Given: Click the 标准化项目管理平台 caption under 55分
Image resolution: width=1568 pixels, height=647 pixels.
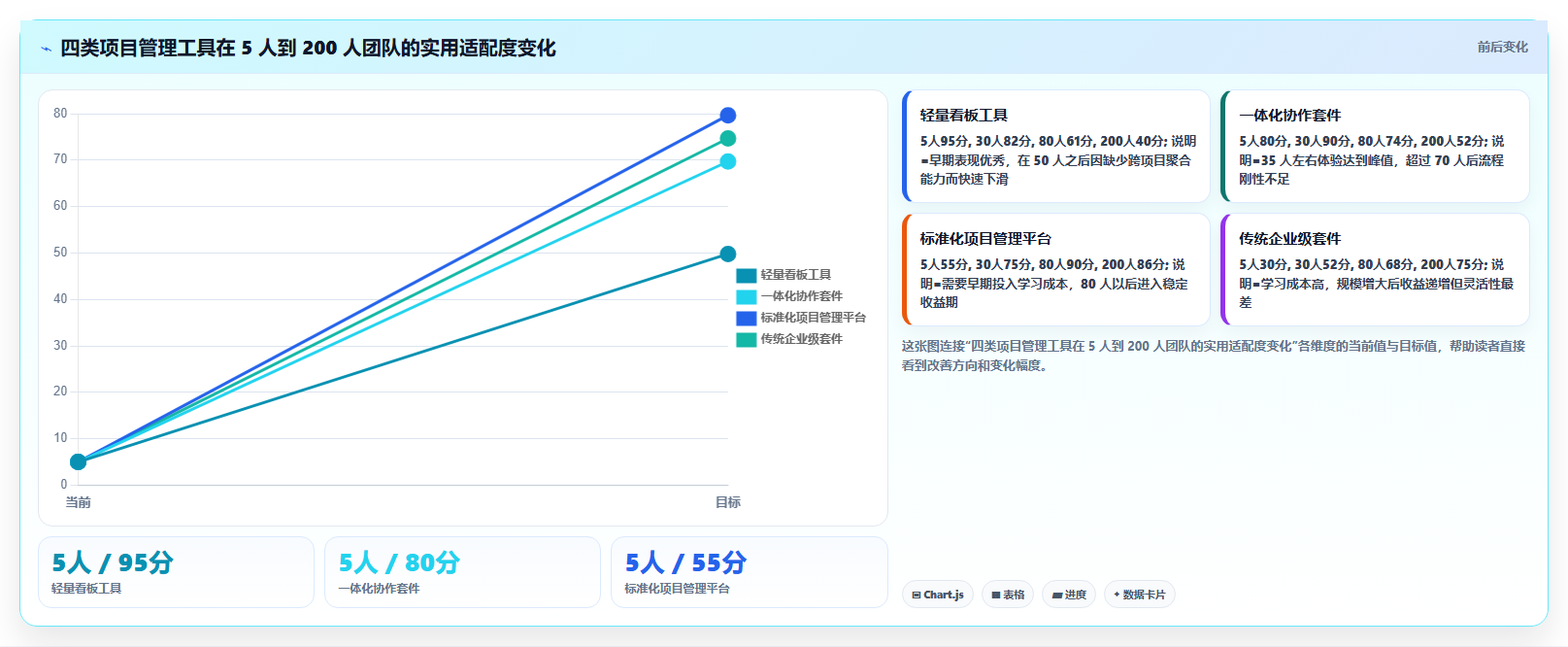Looking at the screenshot, I should coord(677,589).
